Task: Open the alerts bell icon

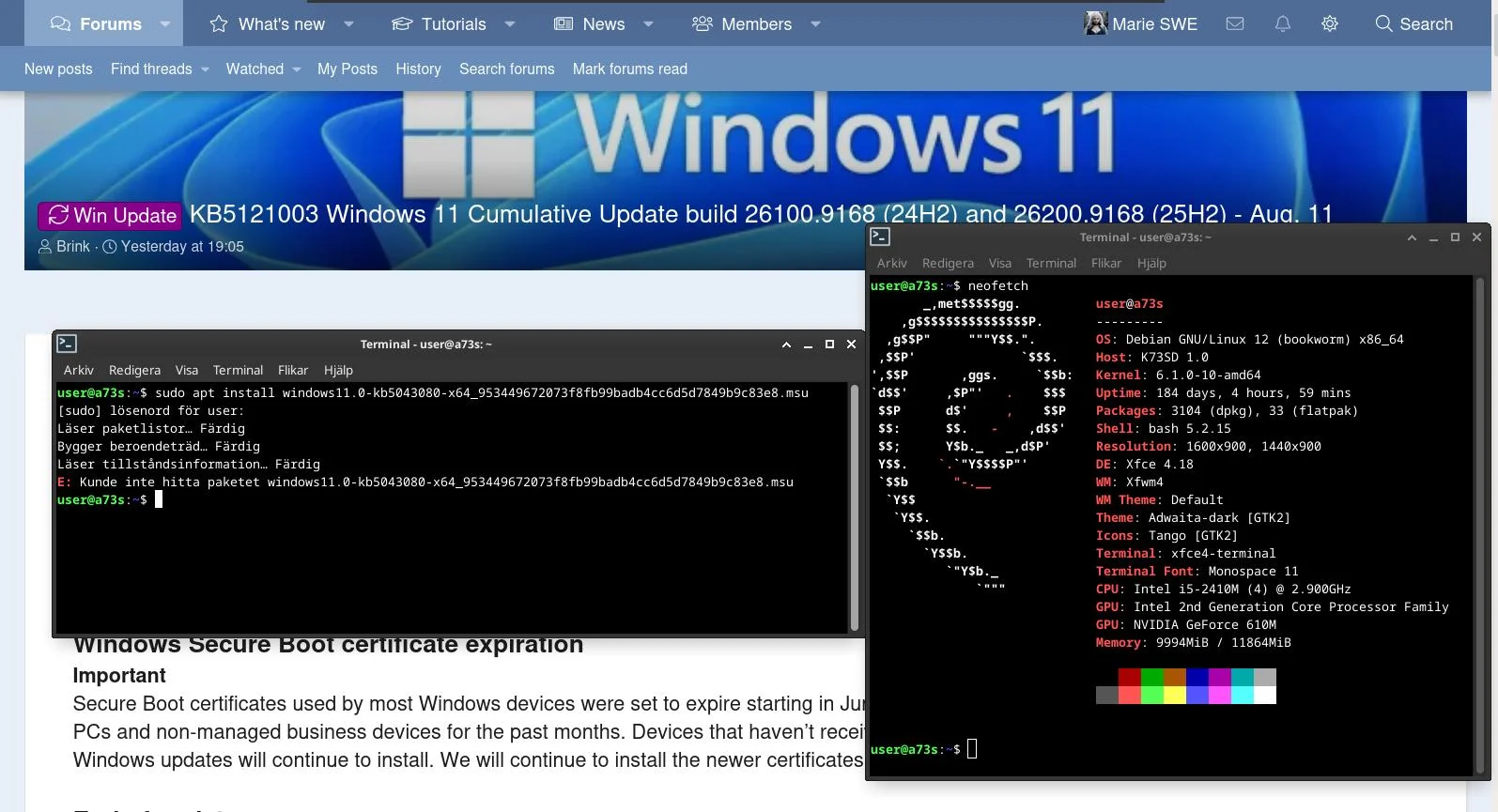Action: pyautogui.click(x=1282, y=23)
